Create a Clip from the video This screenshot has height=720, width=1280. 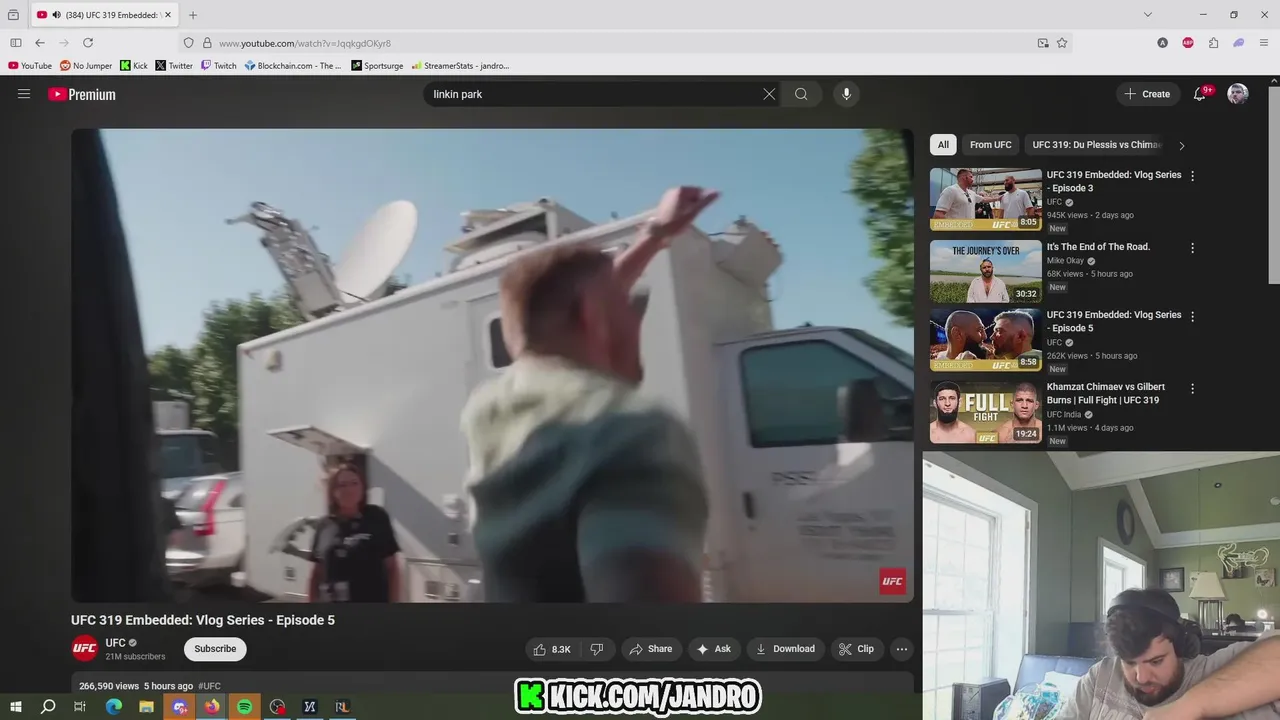(x=856, y=649)
